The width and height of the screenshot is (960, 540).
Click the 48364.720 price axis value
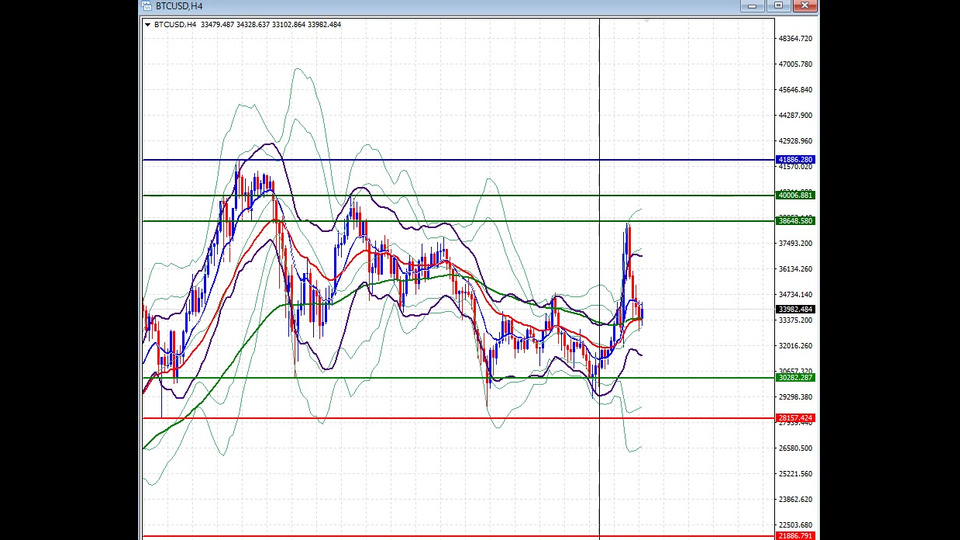coord(795,39)
